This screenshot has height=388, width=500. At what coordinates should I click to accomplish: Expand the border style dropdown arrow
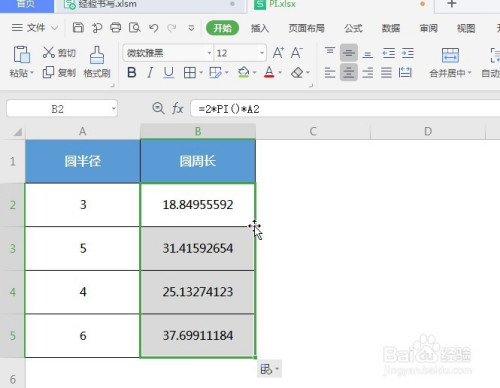201,72
